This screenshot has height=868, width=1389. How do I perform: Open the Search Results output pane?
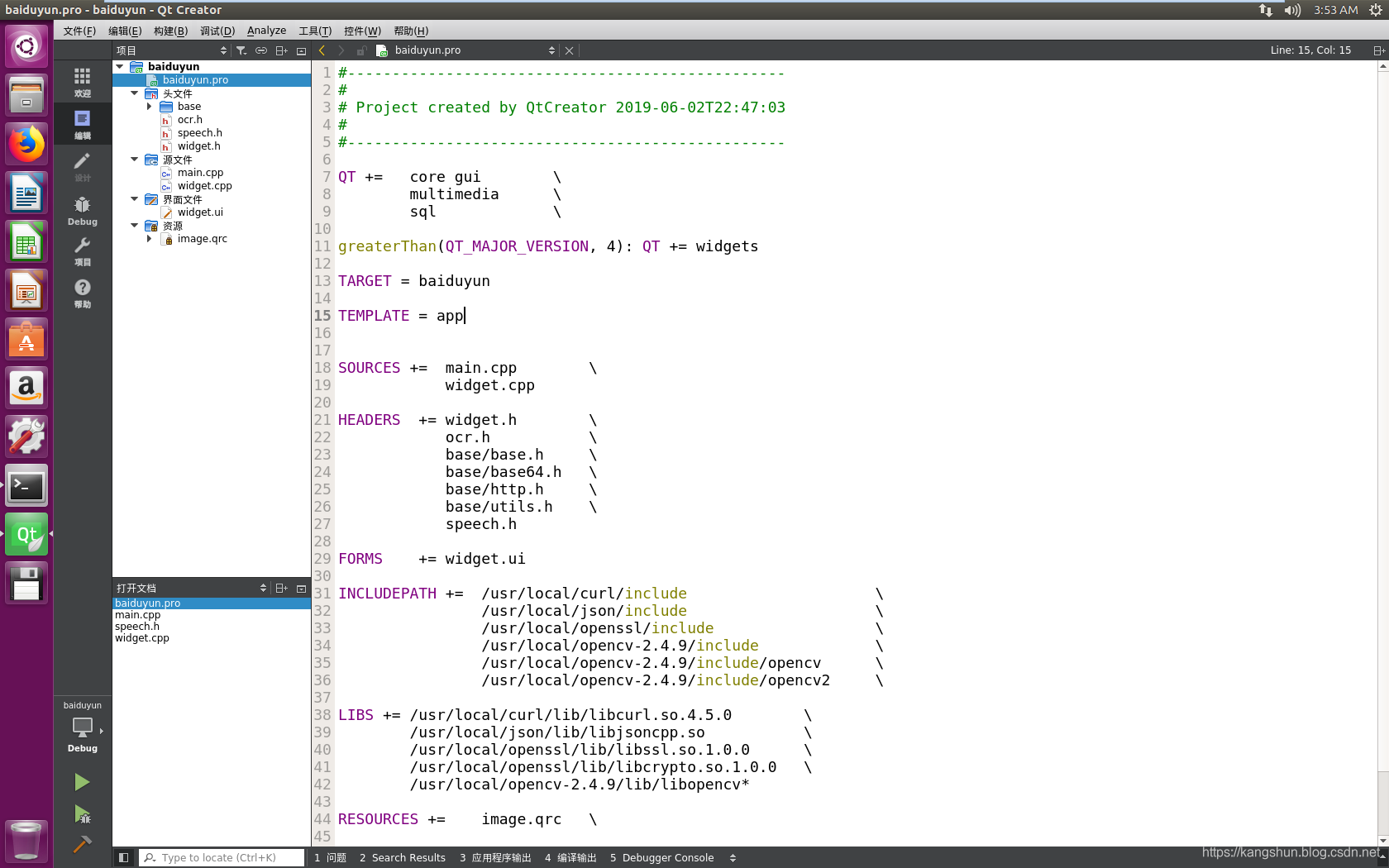click(403, 858)
